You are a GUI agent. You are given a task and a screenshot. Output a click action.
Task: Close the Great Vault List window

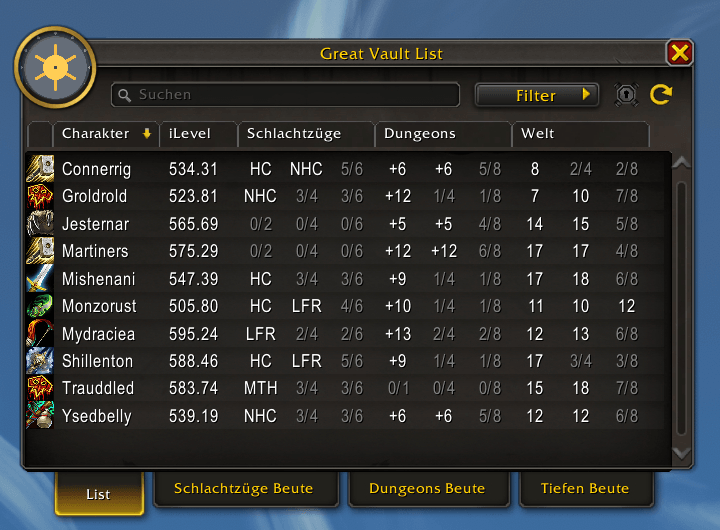tap(680, 53)
